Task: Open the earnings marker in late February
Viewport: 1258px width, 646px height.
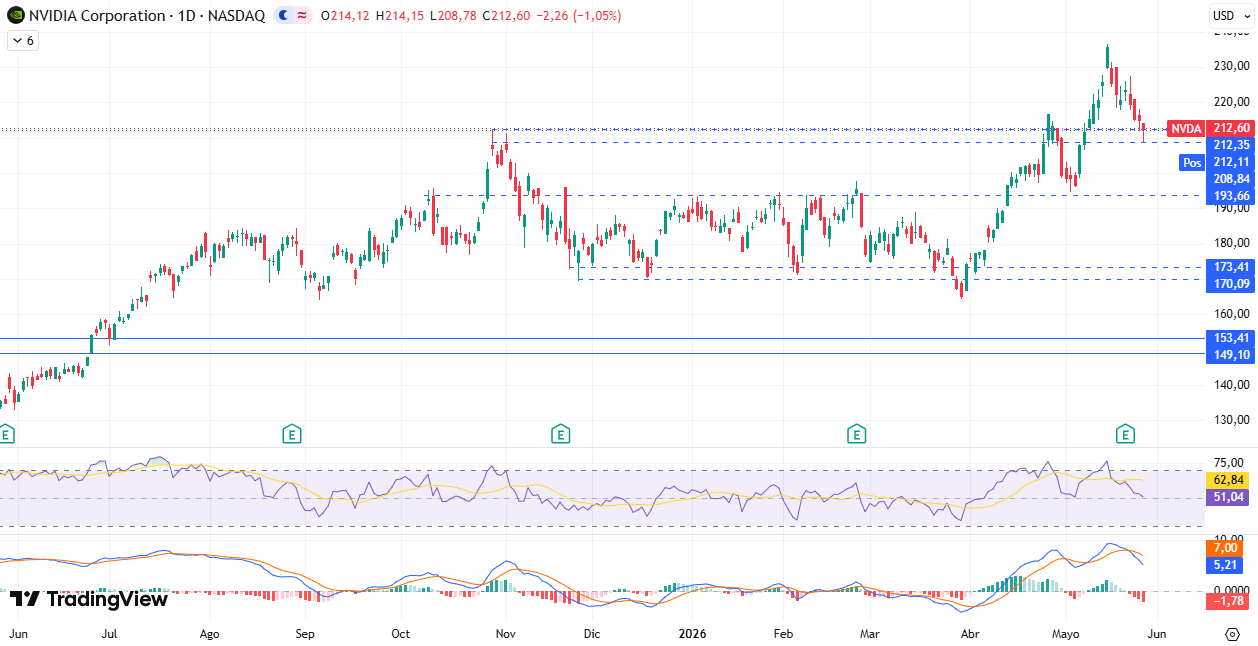Action: [x=856, y=434]
